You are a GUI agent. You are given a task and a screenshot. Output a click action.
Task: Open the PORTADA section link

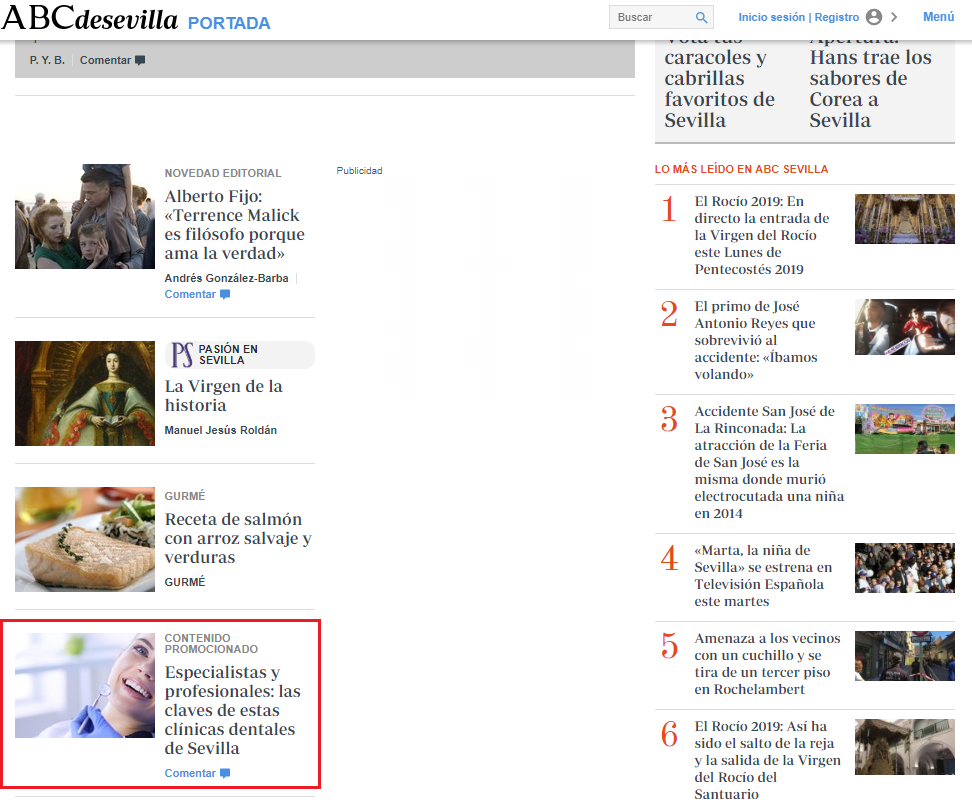(229, 23)
